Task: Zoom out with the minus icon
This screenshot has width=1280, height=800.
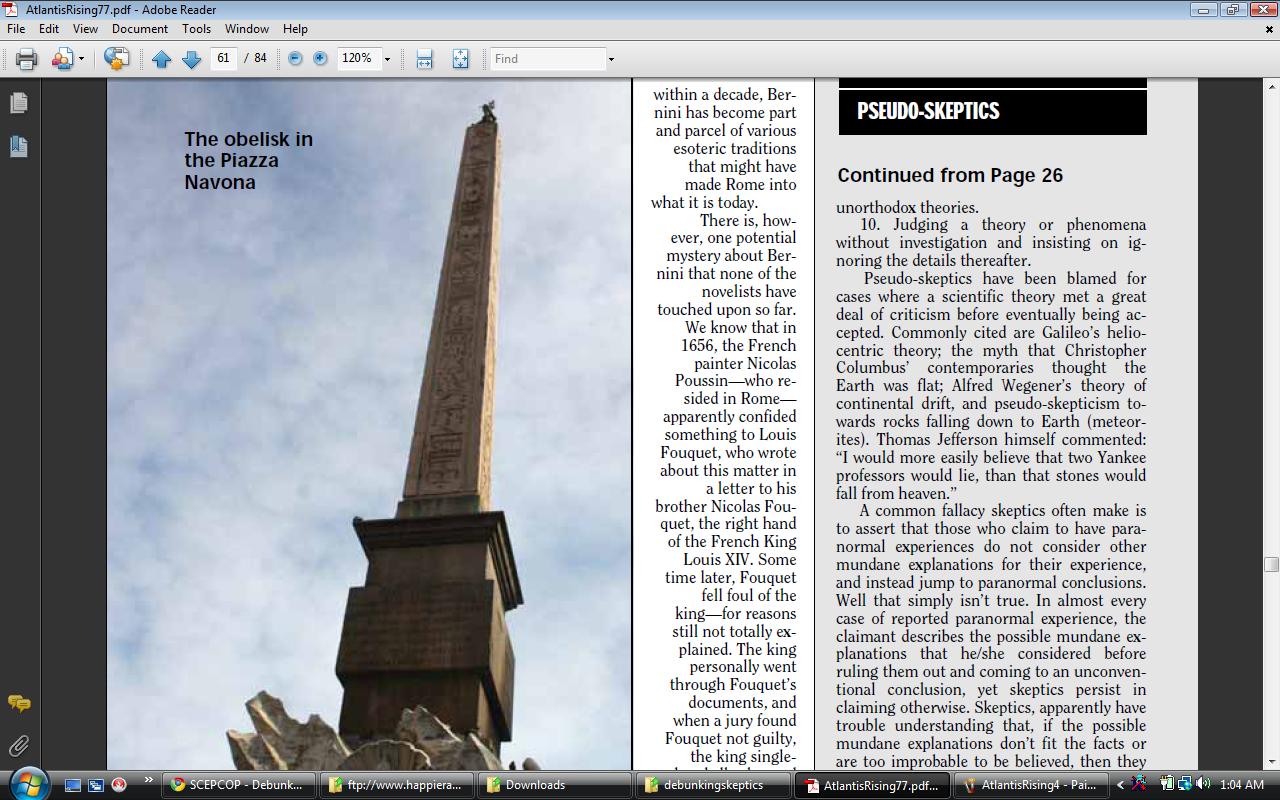Action: (x=295, y=59)
